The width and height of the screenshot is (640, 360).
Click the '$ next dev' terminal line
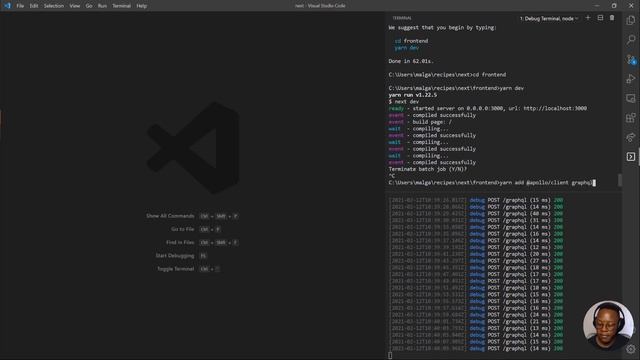click(404, 102)
